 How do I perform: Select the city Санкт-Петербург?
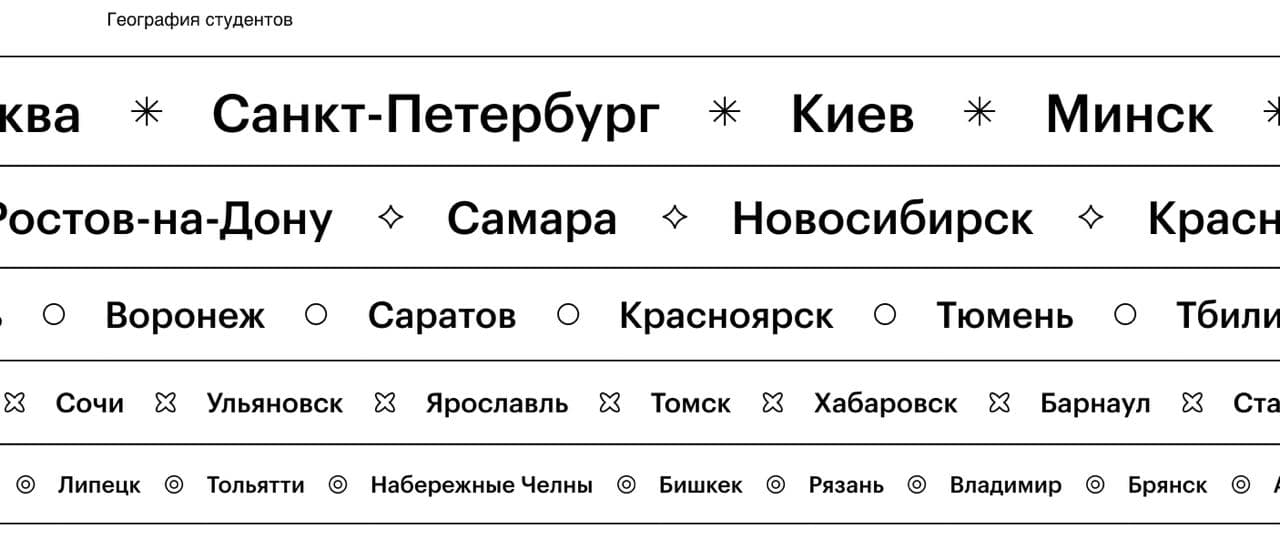(436, 114)
